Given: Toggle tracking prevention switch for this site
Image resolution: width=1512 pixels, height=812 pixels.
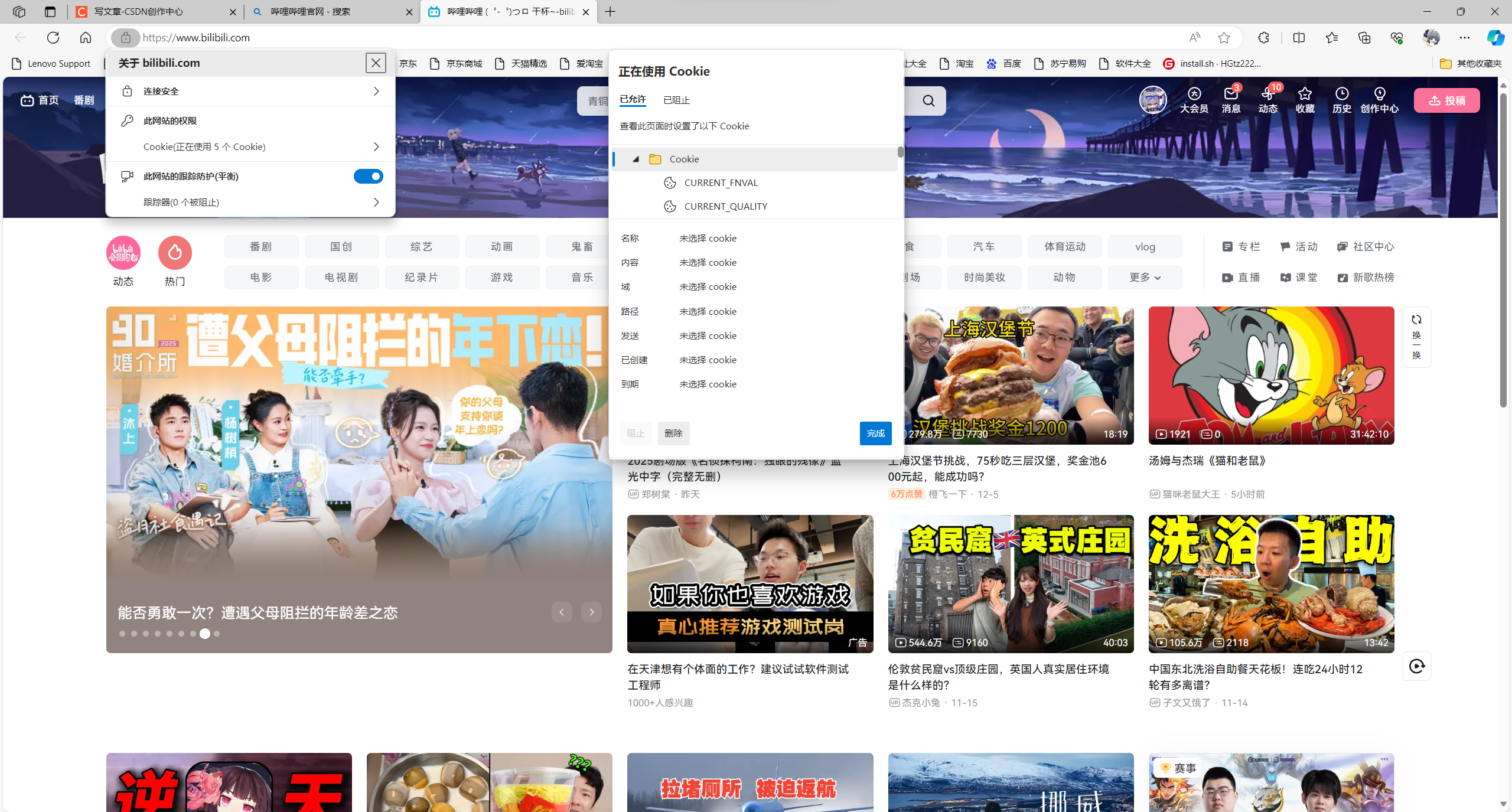Looking at the screenshot, I should (368, 176).
